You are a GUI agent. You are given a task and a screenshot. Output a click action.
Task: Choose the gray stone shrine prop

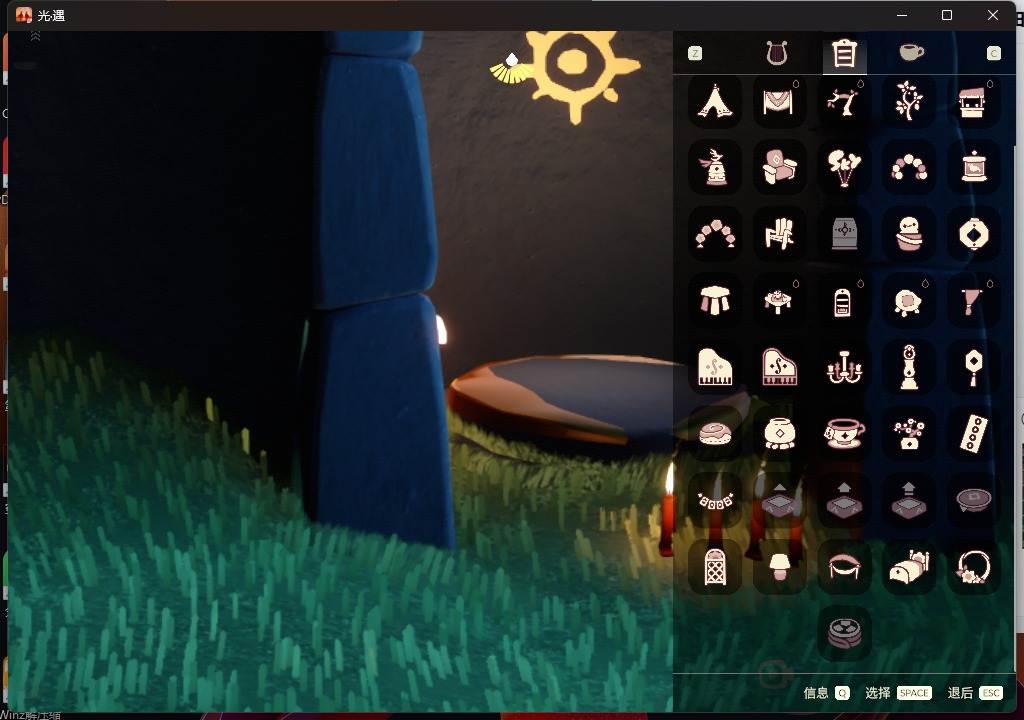click(843, 234)
